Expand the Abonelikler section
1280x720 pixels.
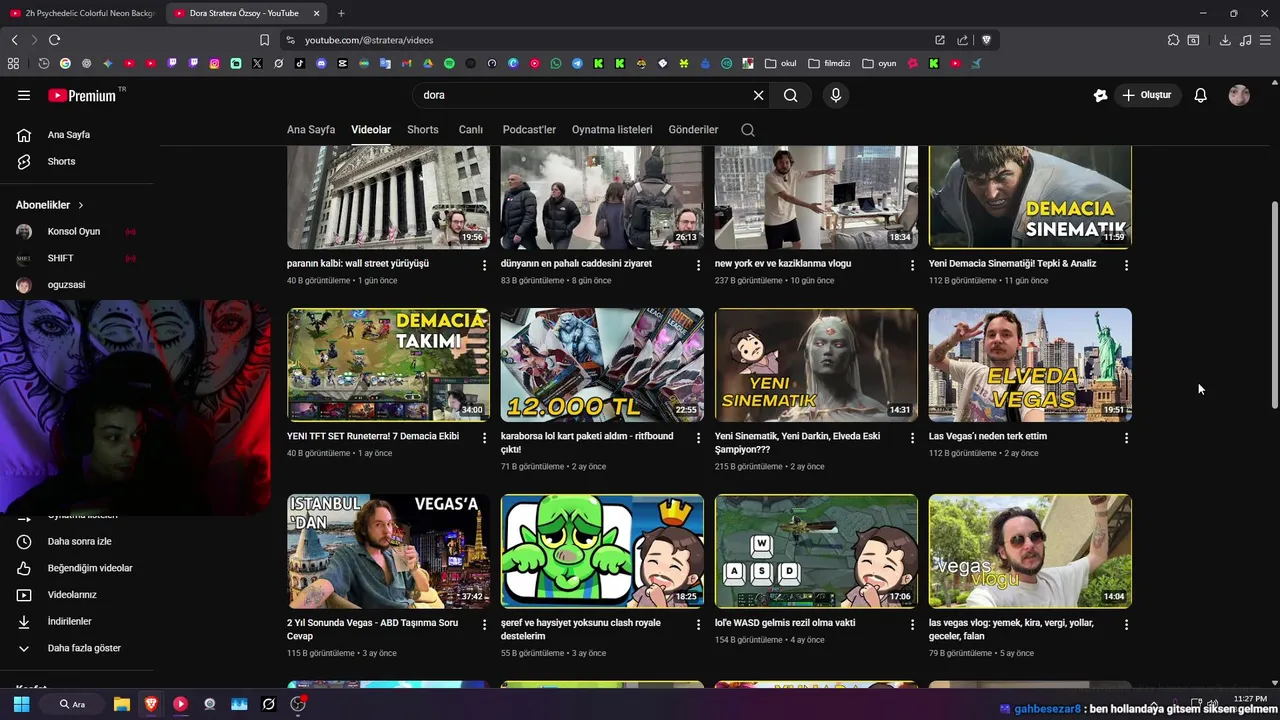click(50, 205)
